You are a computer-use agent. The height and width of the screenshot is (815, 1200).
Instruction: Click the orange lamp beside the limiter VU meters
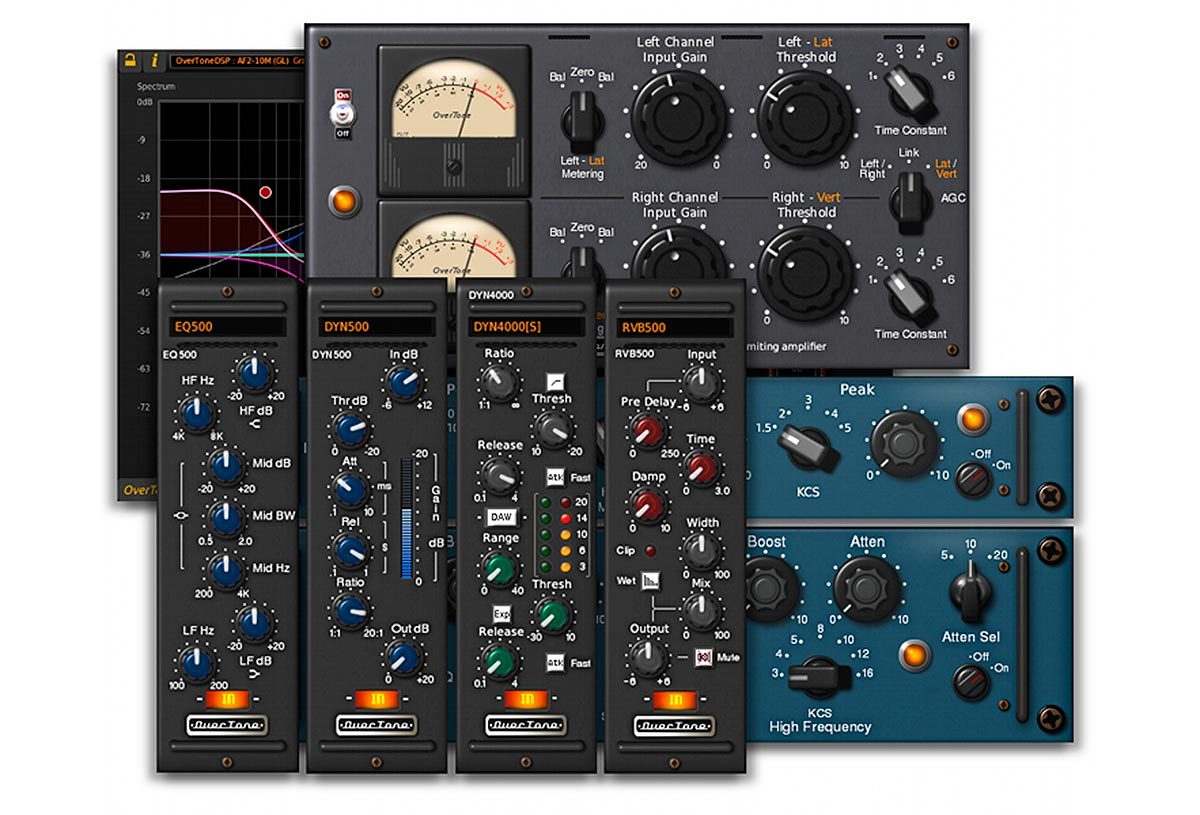pos(344,202)
